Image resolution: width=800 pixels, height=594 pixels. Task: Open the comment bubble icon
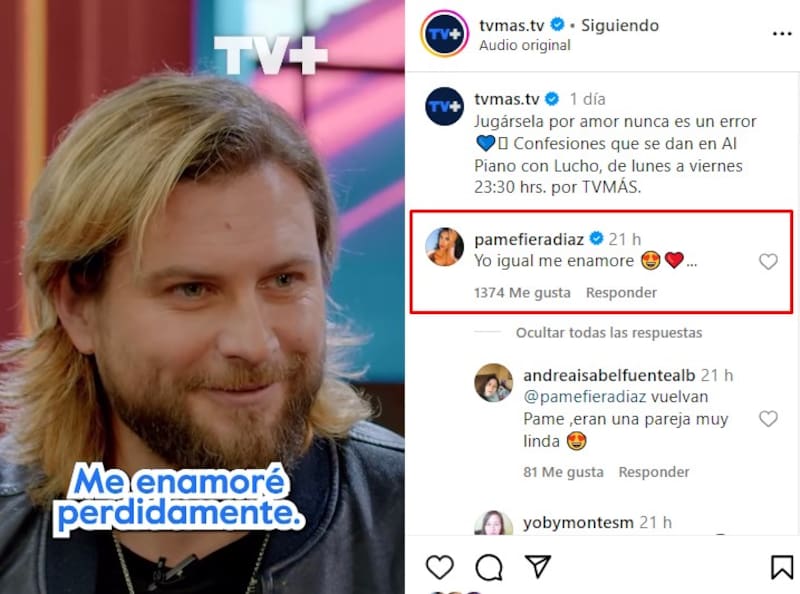tap(489, 567)
